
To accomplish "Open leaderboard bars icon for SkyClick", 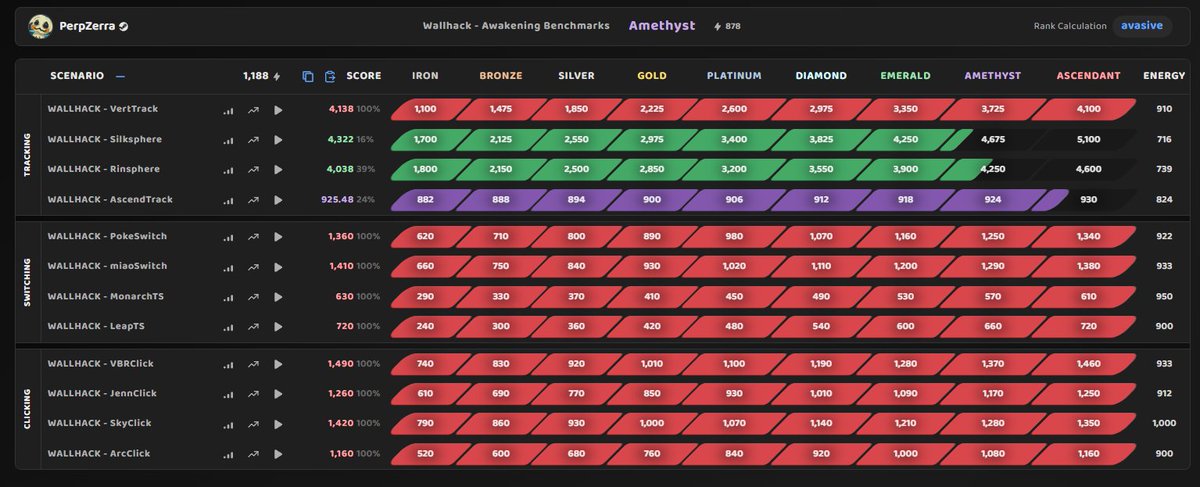I will (x=228, y=424).
